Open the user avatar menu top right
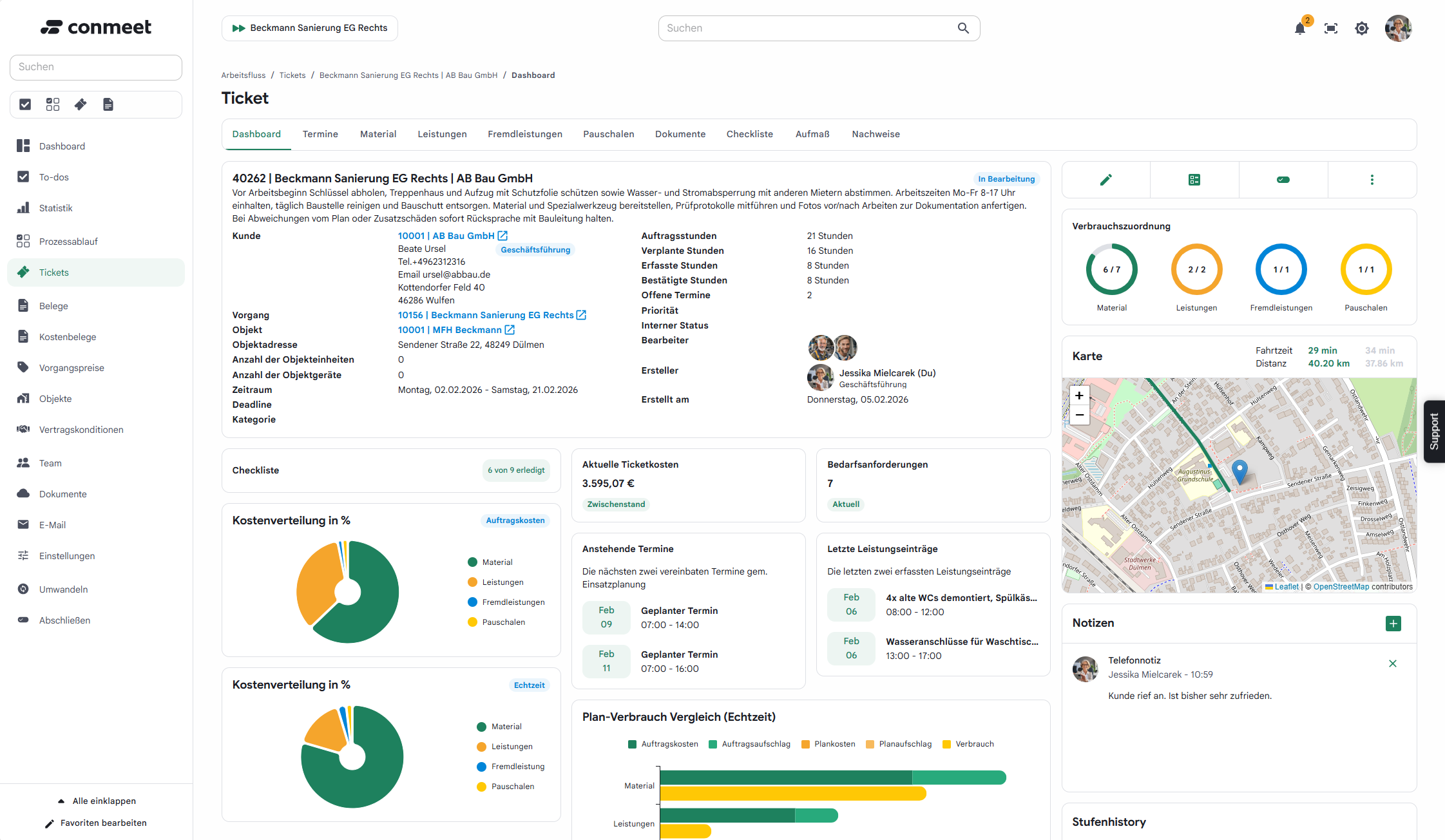 click(x=1398, y=28)
